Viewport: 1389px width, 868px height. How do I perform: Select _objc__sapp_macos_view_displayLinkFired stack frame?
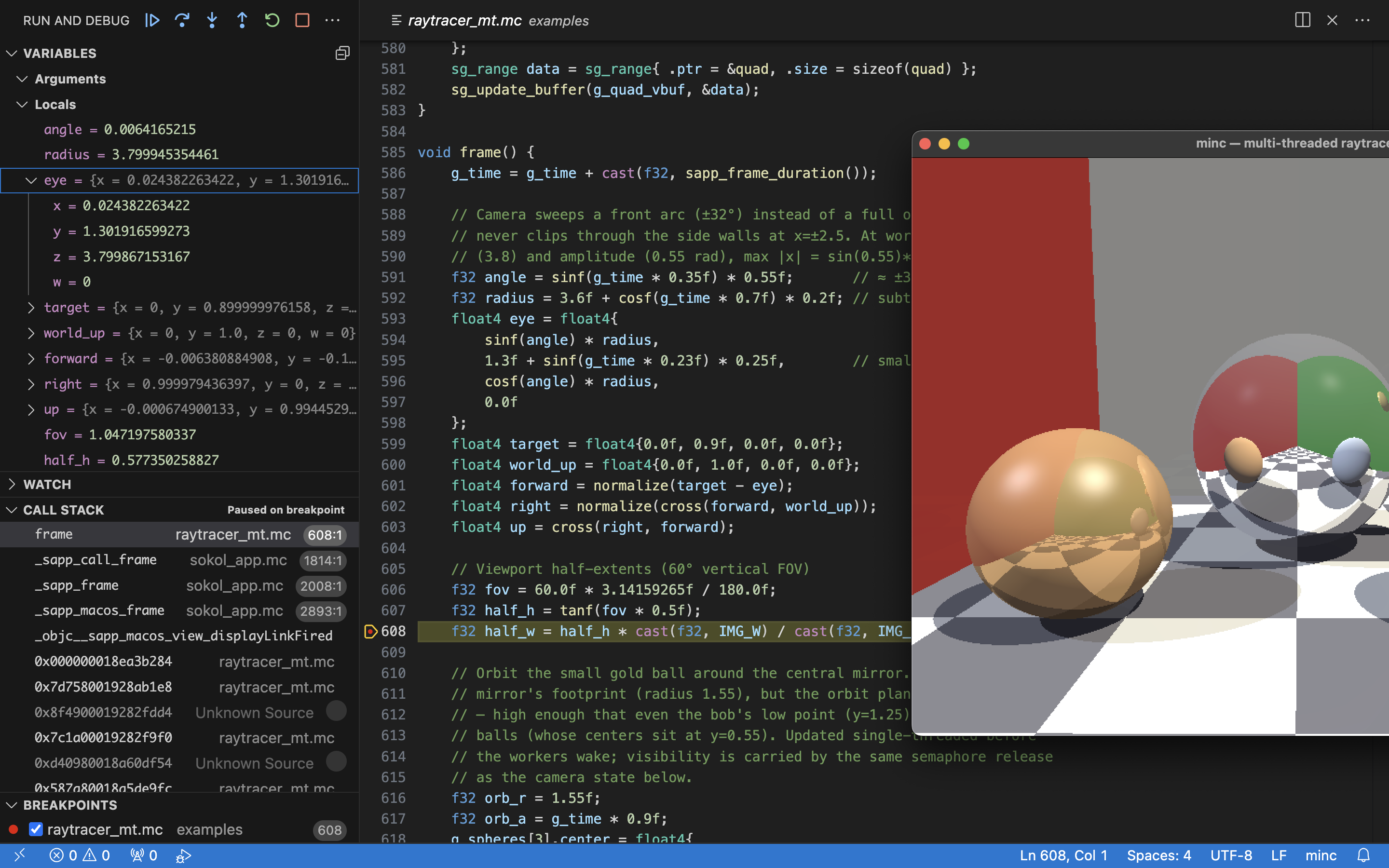click(179, 636)
